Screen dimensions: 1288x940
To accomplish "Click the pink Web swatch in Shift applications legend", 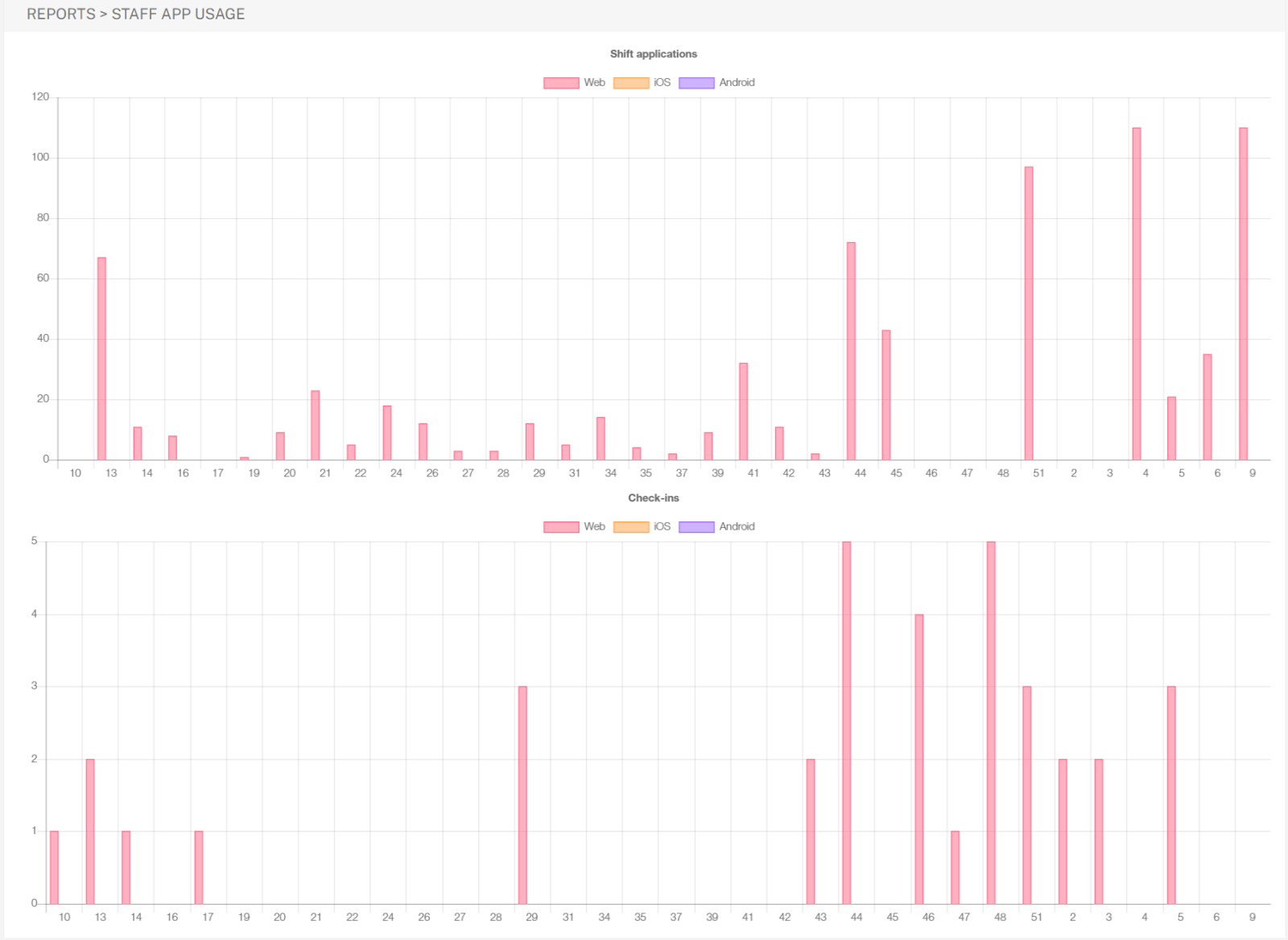I will 561,83.
